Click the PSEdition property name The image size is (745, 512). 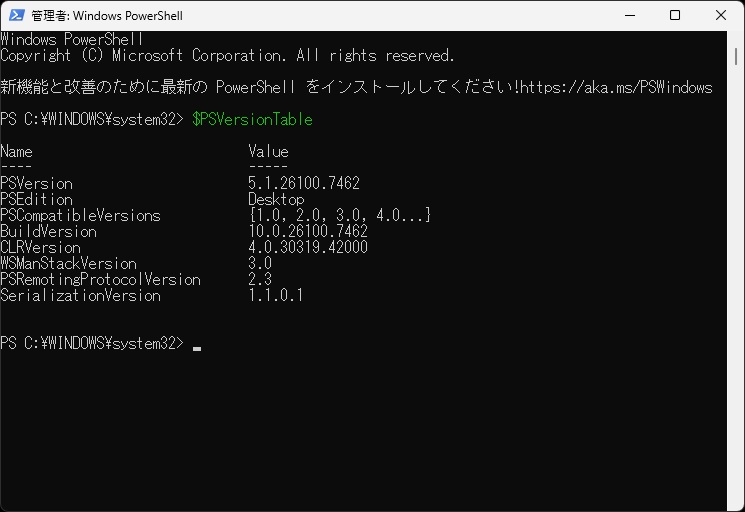36,200
